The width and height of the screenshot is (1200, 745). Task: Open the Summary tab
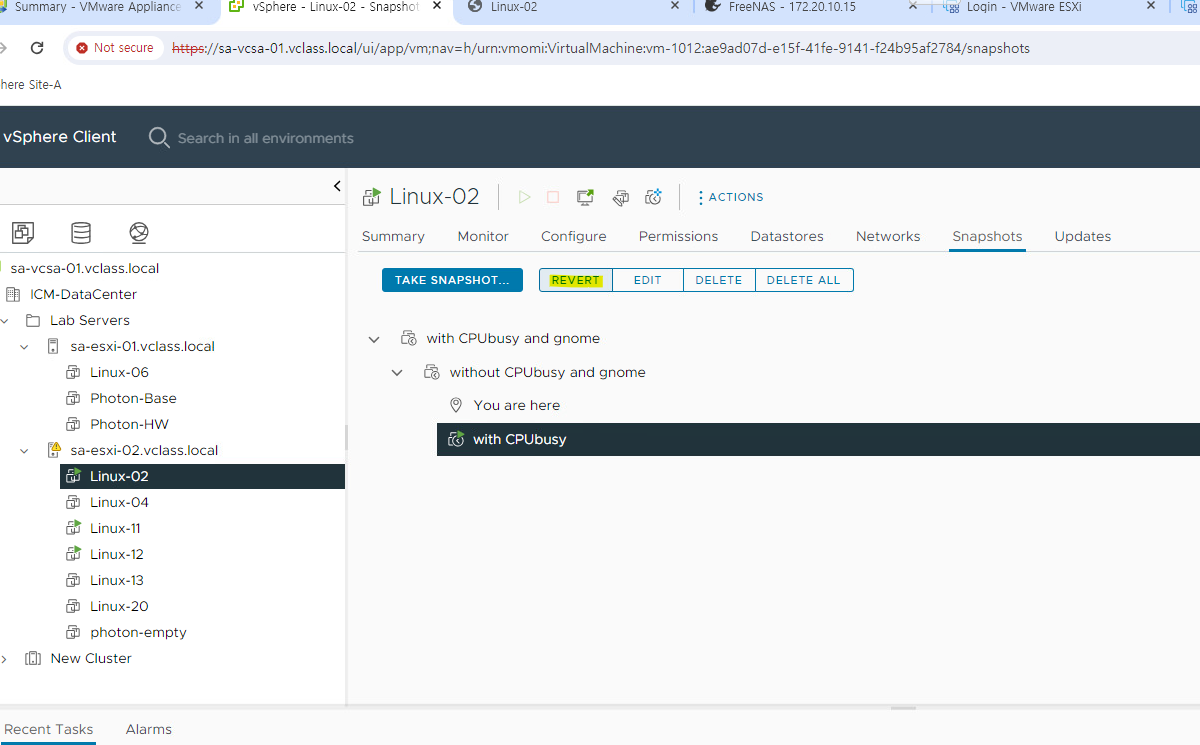pyautogui.click(x=393, y=236)
